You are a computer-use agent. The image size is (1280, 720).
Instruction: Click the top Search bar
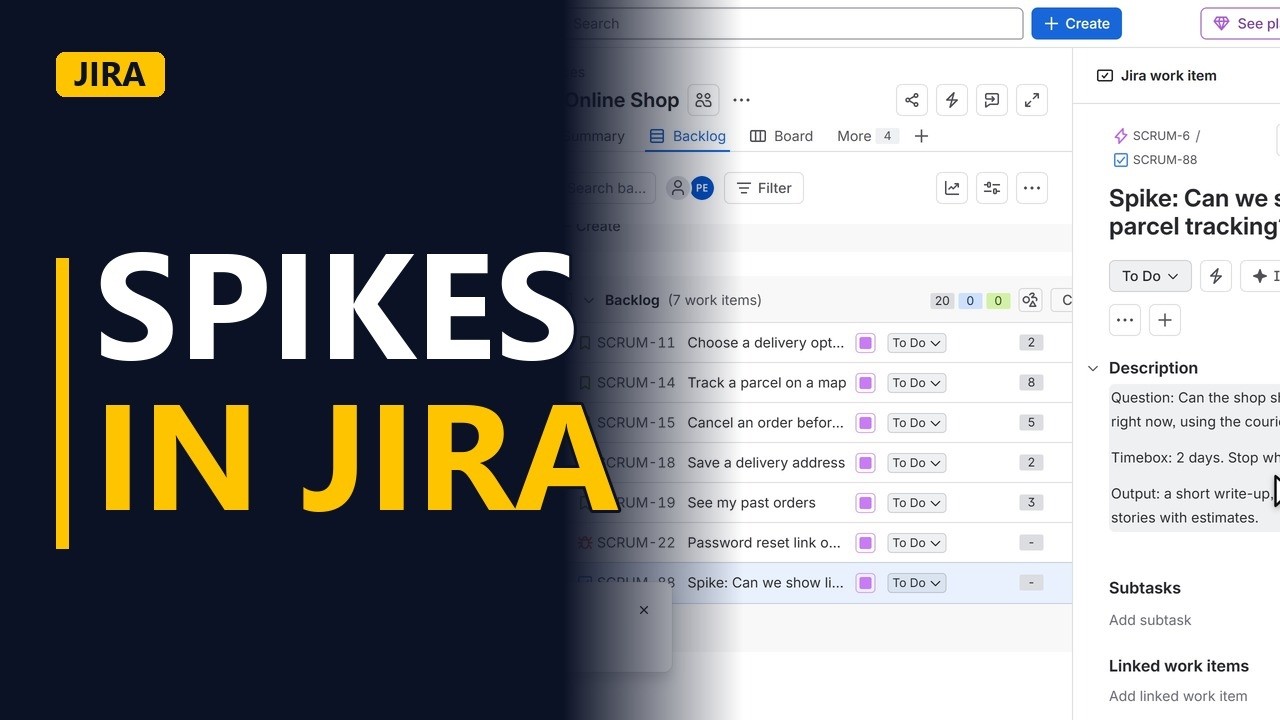(x=795, y=24)
